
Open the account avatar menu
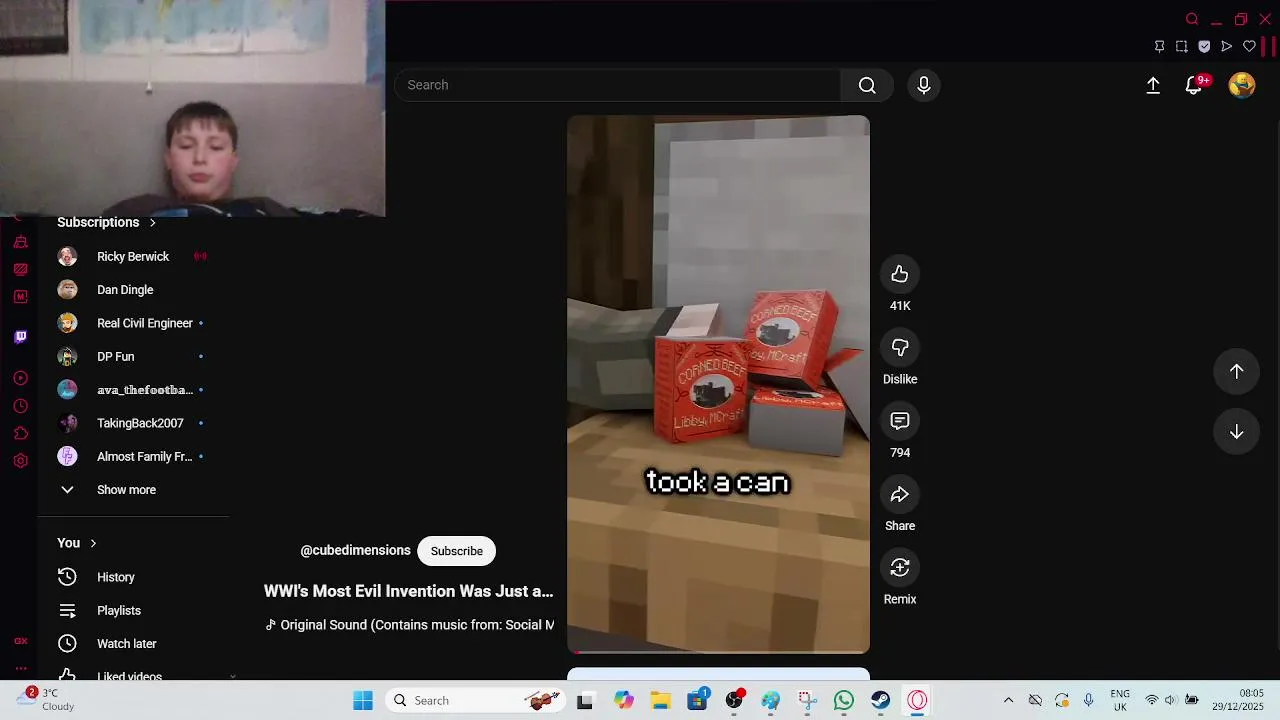point(1242,85)
